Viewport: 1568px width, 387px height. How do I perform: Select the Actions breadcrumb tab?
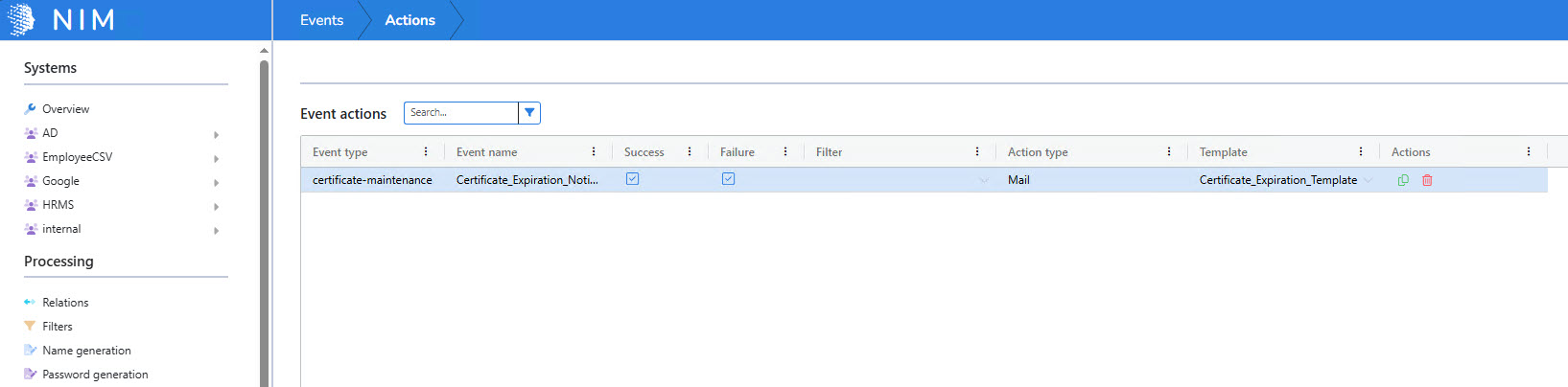point(410,20)
